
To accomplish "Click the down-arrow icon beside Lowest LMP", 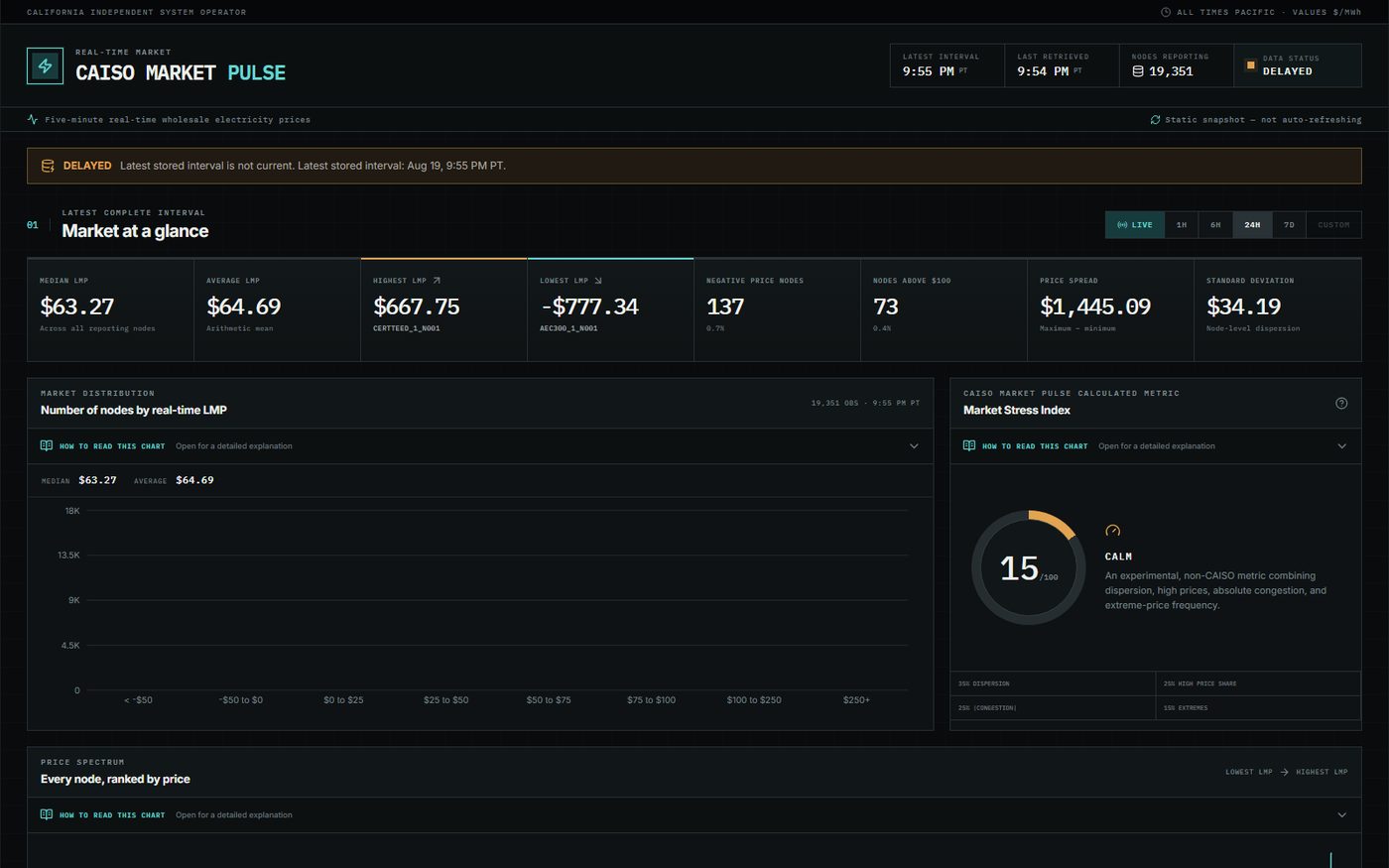I will click(597, 281).
